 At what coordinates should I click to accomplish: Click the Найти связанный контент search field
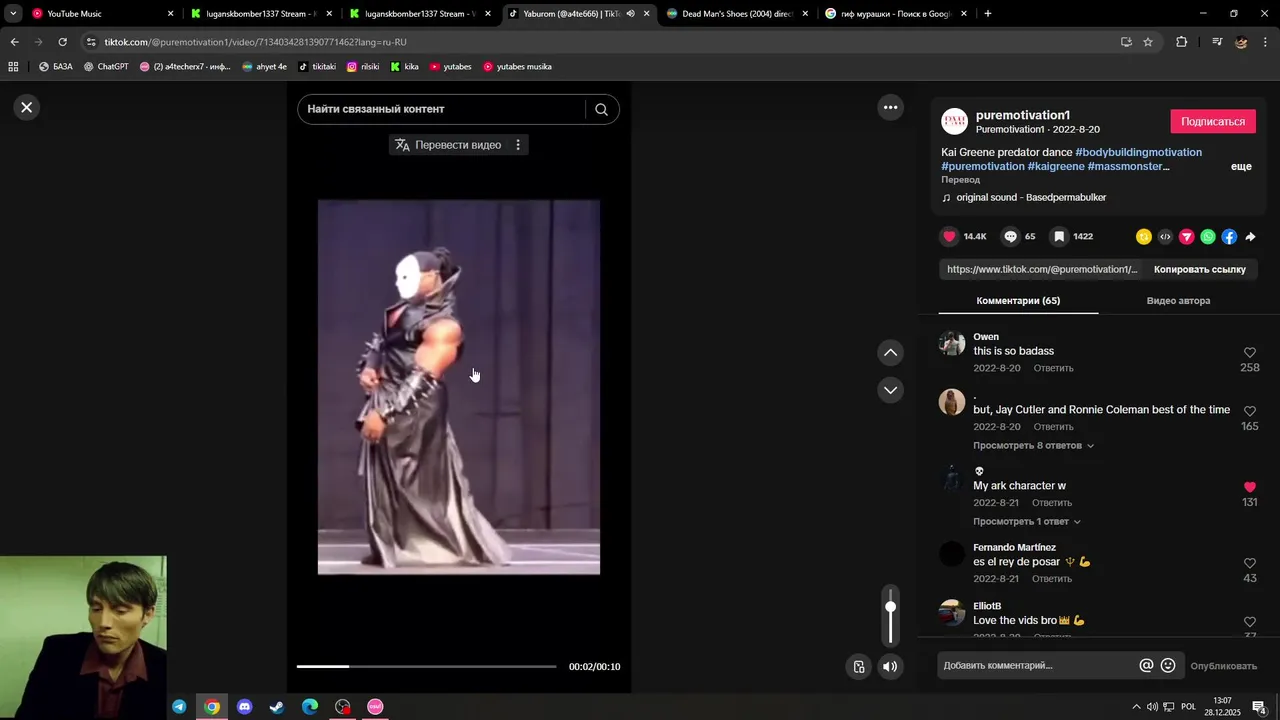point(440,110)
